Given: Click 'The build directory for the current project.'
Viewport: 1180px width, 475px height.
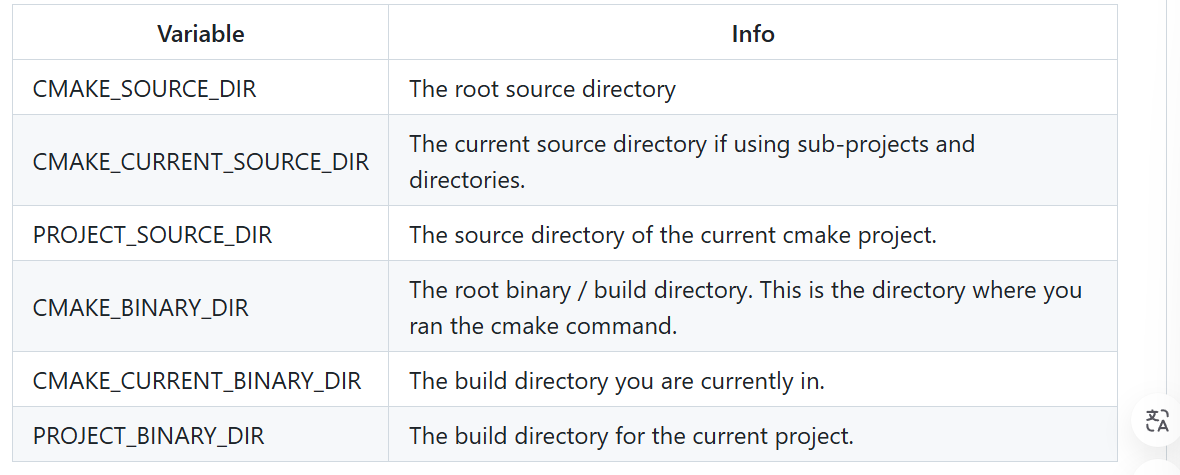Looking at the screenshot, I should coord(631,436).
